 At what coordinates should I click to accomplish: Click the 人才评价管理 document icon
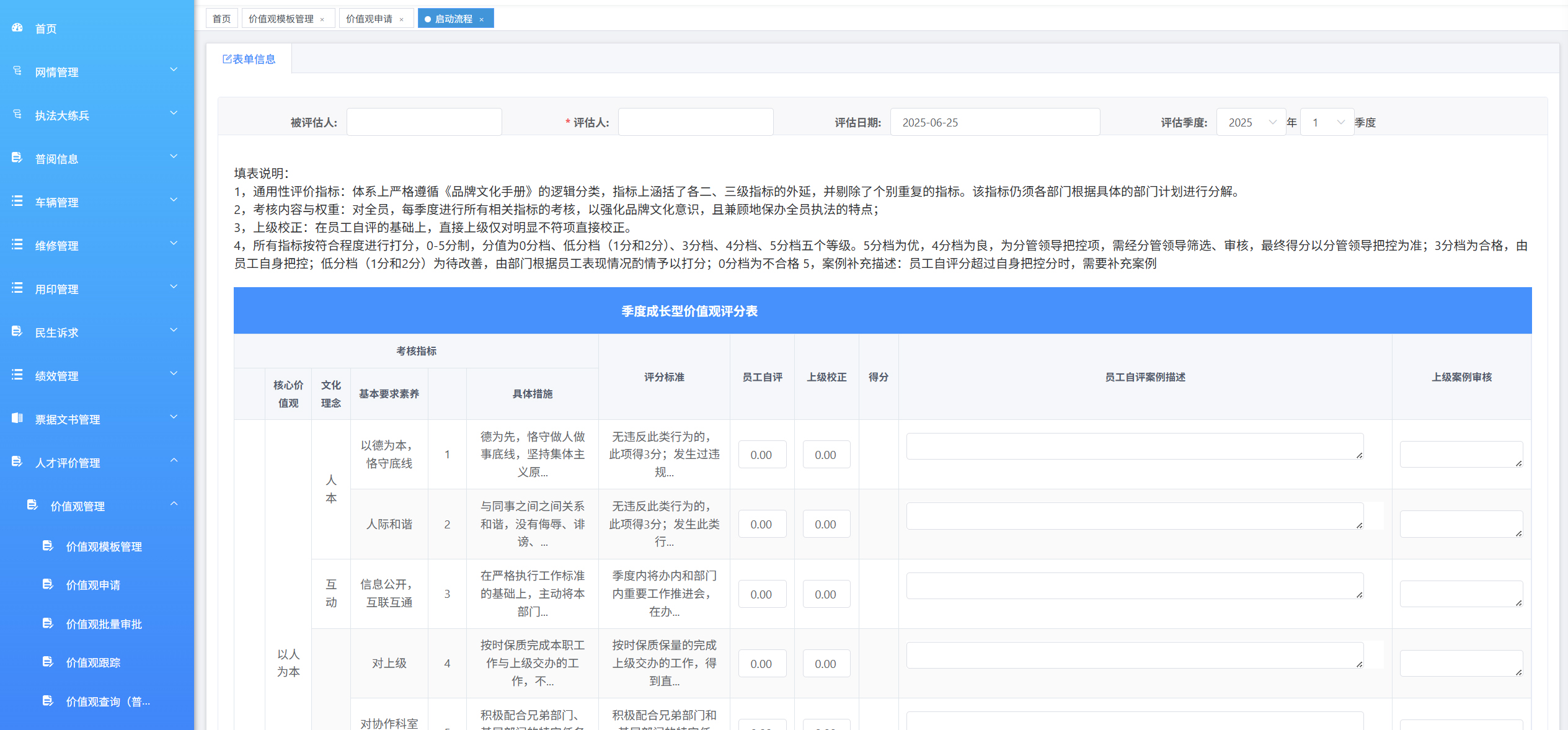pos(17,462)
